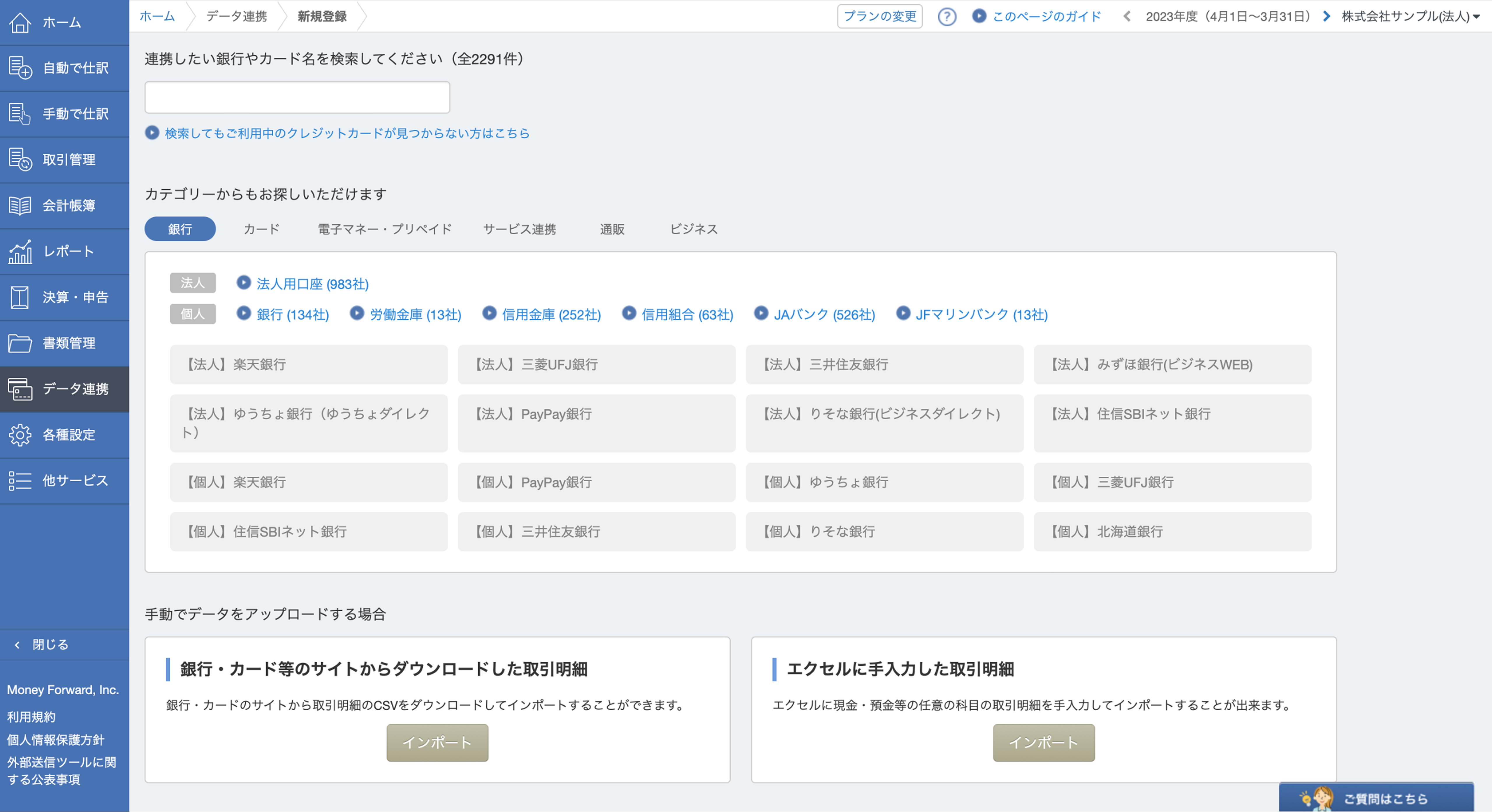
Task: Open 法人用口座 (983社) link
Action: [312, 284]
